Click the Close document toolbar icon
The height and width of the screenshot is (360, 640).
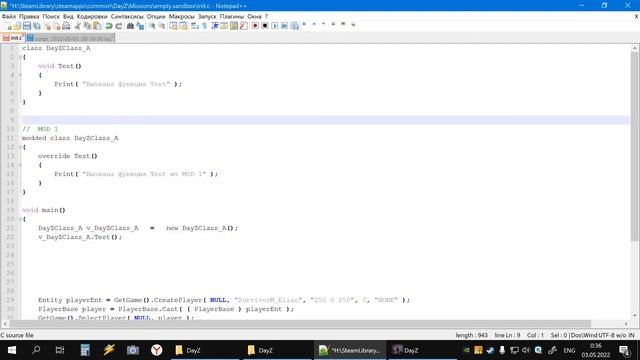[47, 26]
